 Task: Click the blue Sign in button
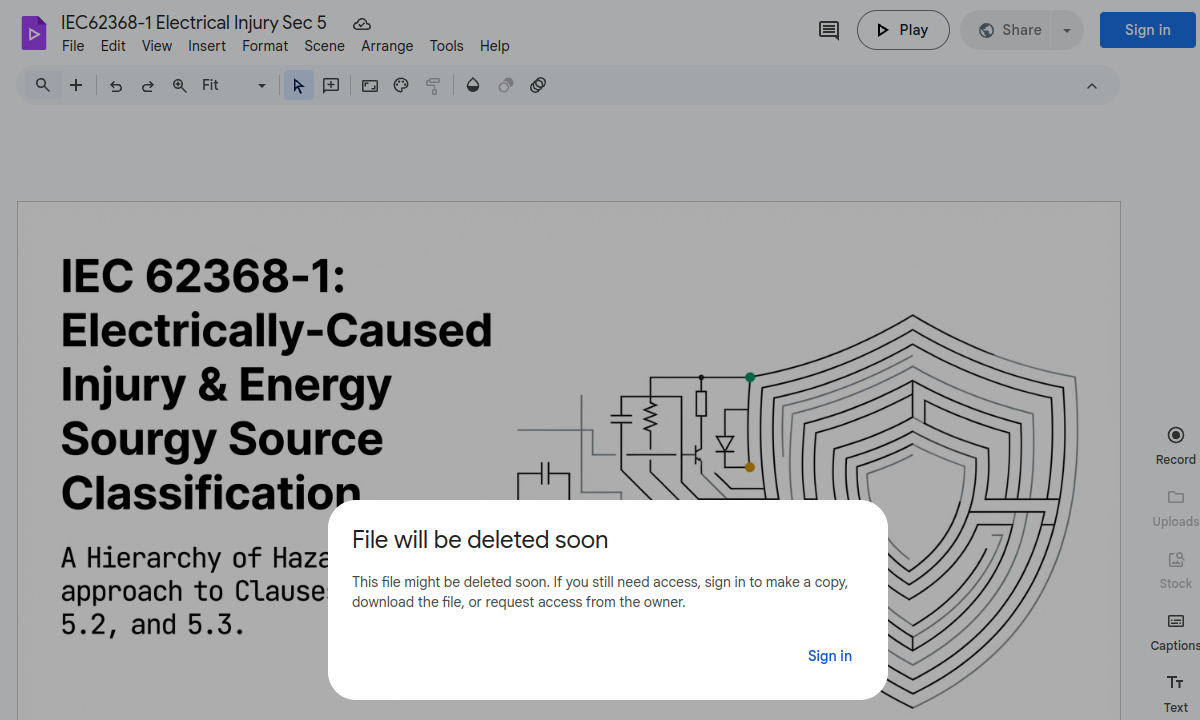pos(1147,30)
